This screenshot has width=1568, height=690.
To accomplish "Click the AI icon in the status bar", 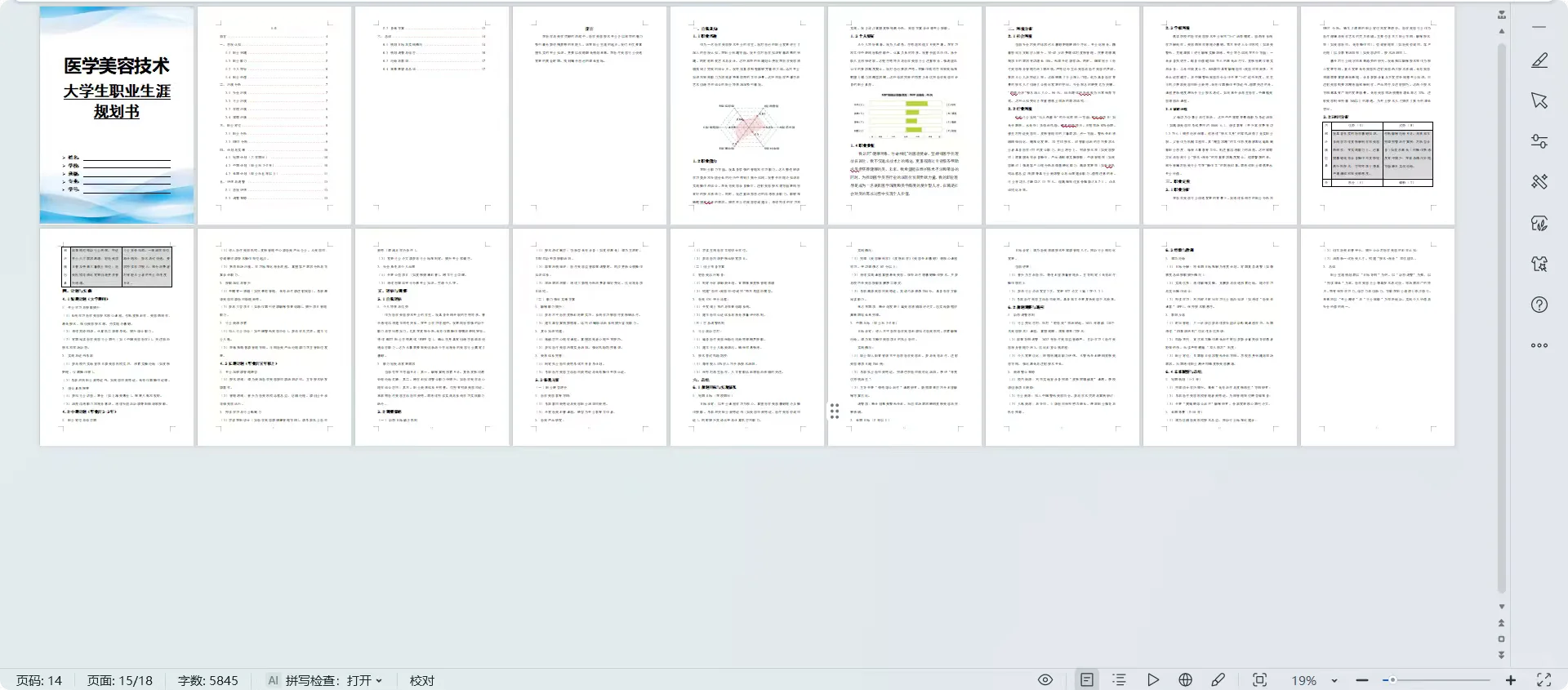I will (x=273, y=680).
